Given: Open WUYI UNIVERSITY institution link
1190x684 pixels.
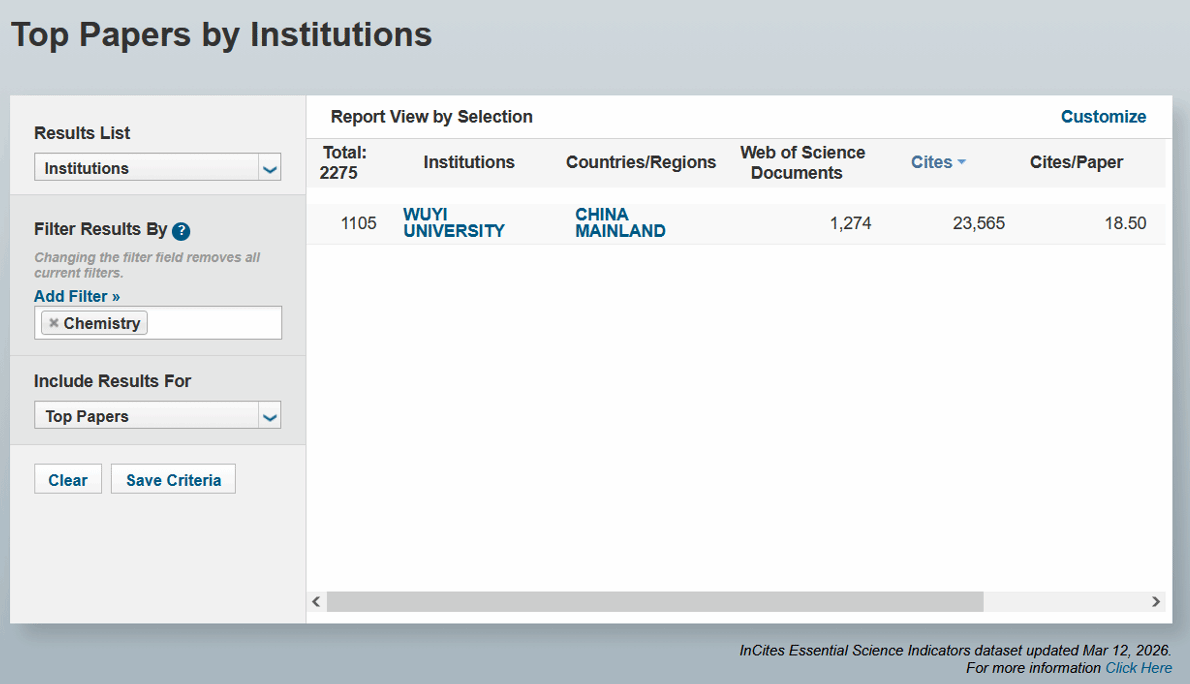Looking at the screenshot, I should [x=453, y=223].
